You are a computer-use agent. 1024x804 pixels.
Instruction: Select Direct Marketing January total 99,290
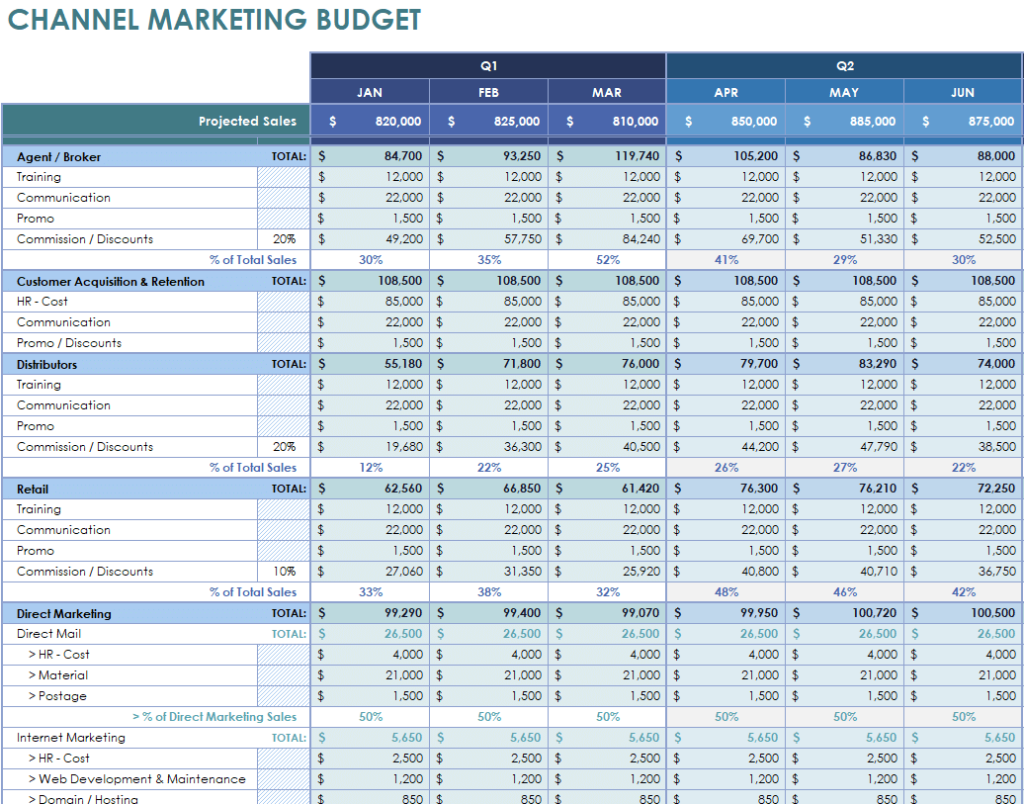370,613
